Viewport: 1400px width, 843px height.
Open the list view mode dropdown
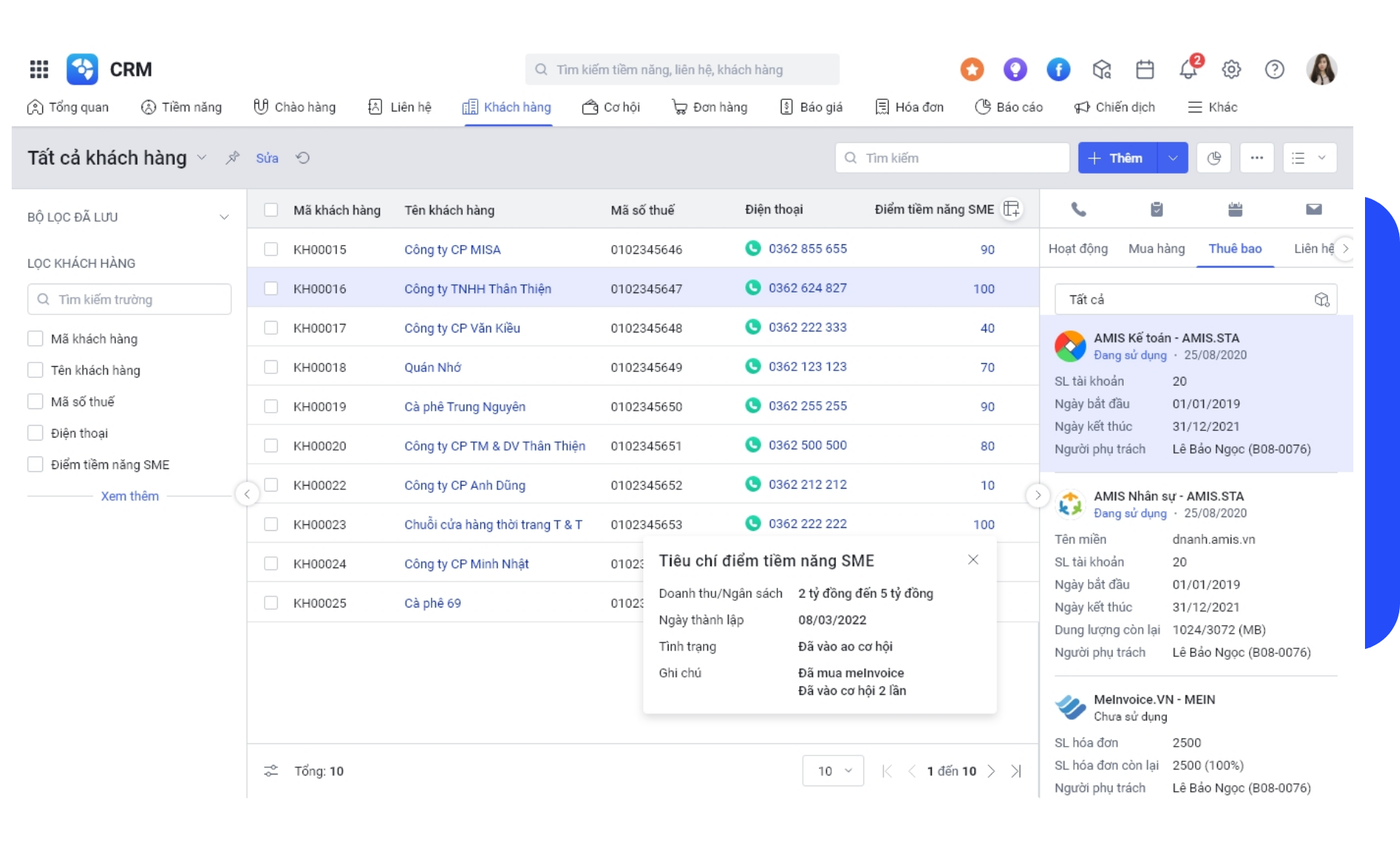click(1310, 158)
